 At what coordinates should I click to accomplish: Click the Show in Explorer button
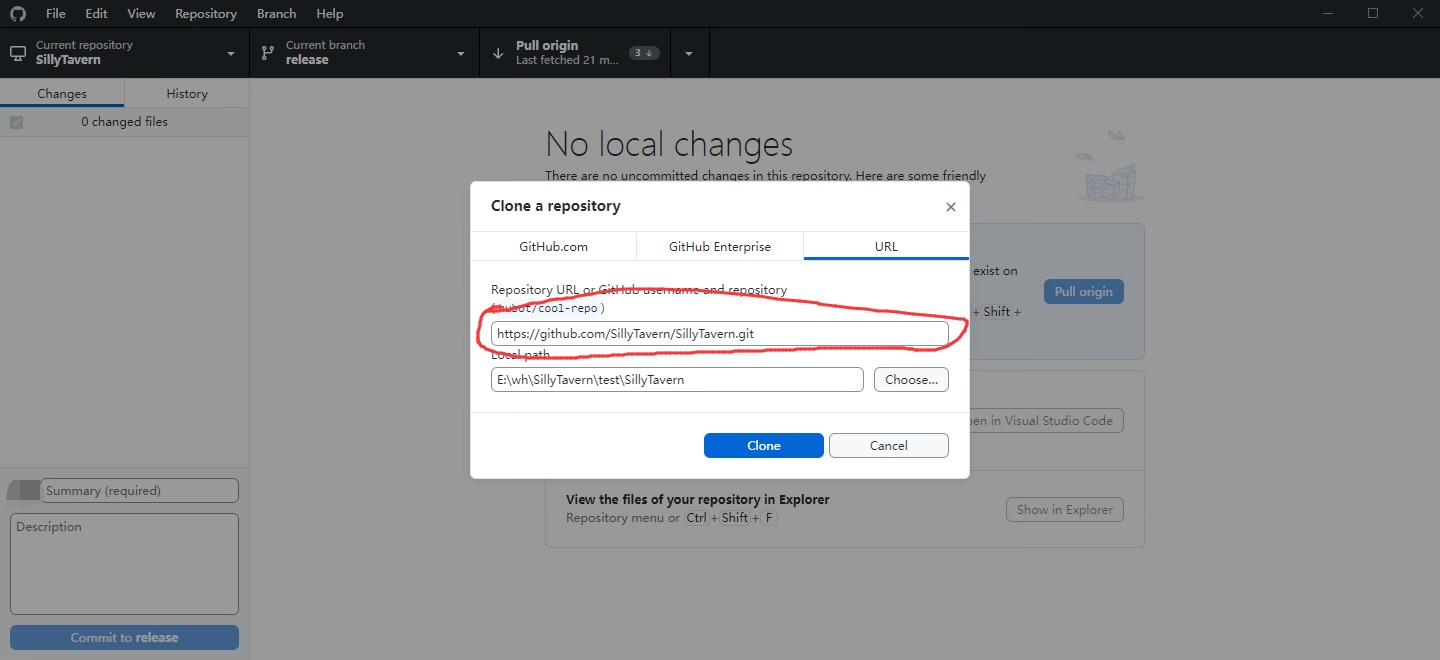[x=1065, y=510]
